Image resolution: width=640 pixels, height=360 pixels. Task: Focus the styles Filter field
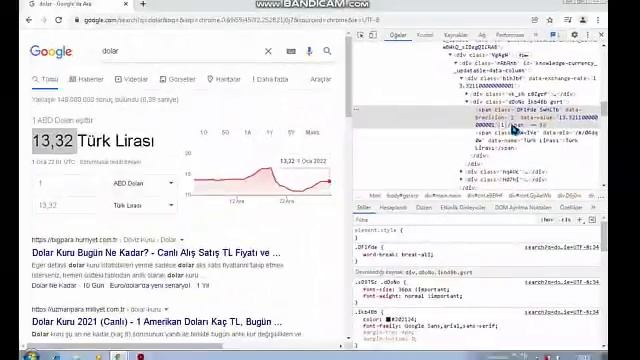point(445,220)
